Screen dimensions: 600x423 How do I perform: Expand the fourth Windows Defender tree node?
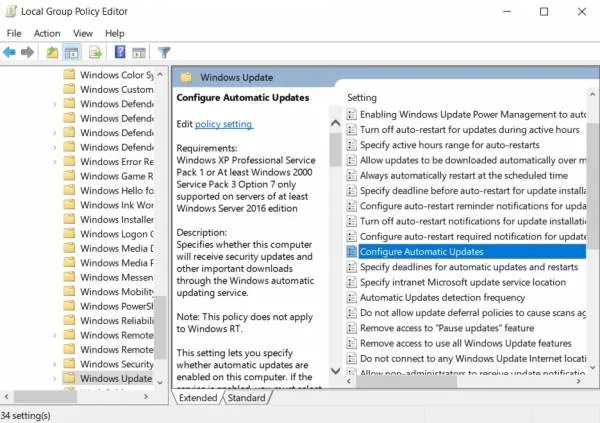[x=55, y=147]
